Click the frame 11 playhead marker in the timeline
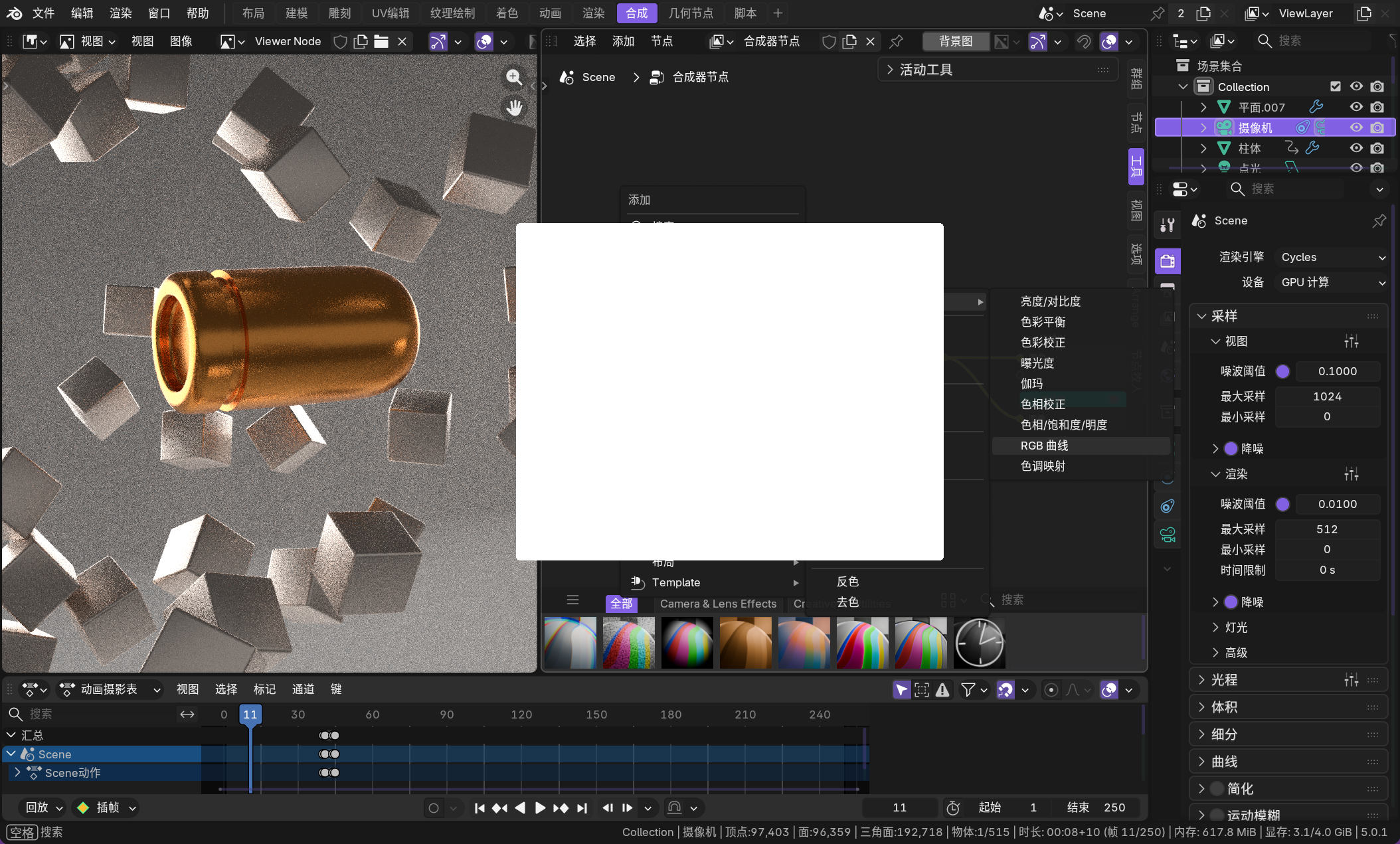 (250, 715)
